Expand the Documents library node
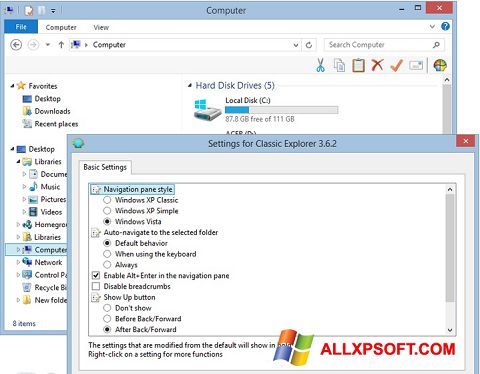Image resolution: width=480 pixels, height=374 pixels. [x=24, y=174]
